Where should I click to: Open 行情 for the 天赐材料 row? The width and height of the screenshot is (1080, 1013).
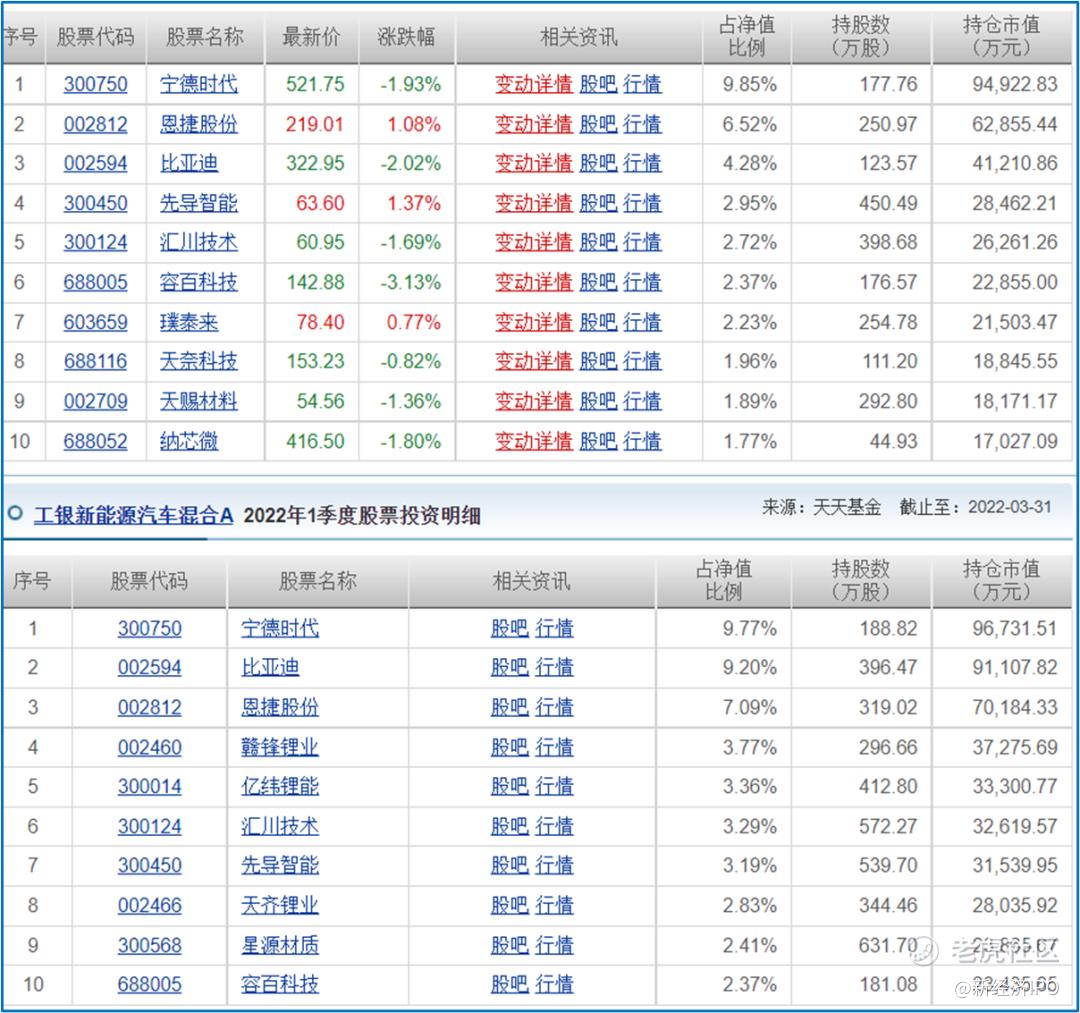[x=642, y=401]
